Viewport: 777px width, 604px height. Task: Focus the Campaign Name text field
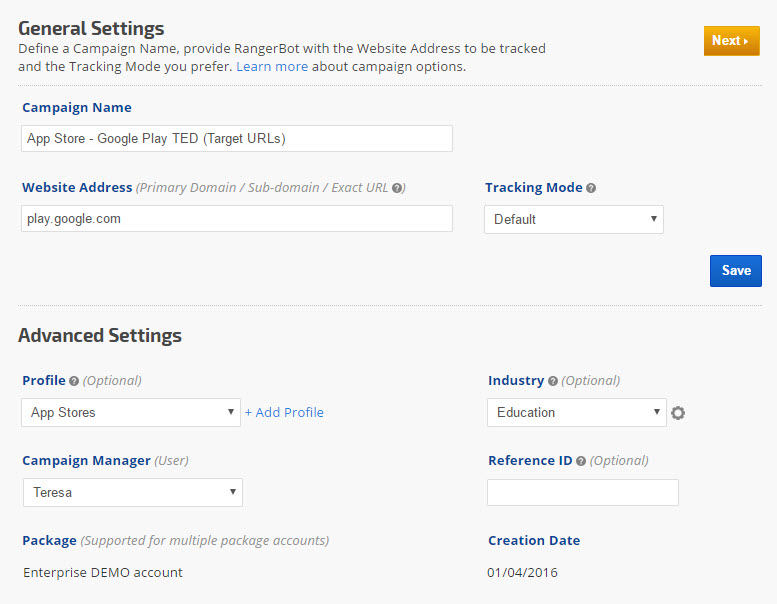click(x=236, y=138)
